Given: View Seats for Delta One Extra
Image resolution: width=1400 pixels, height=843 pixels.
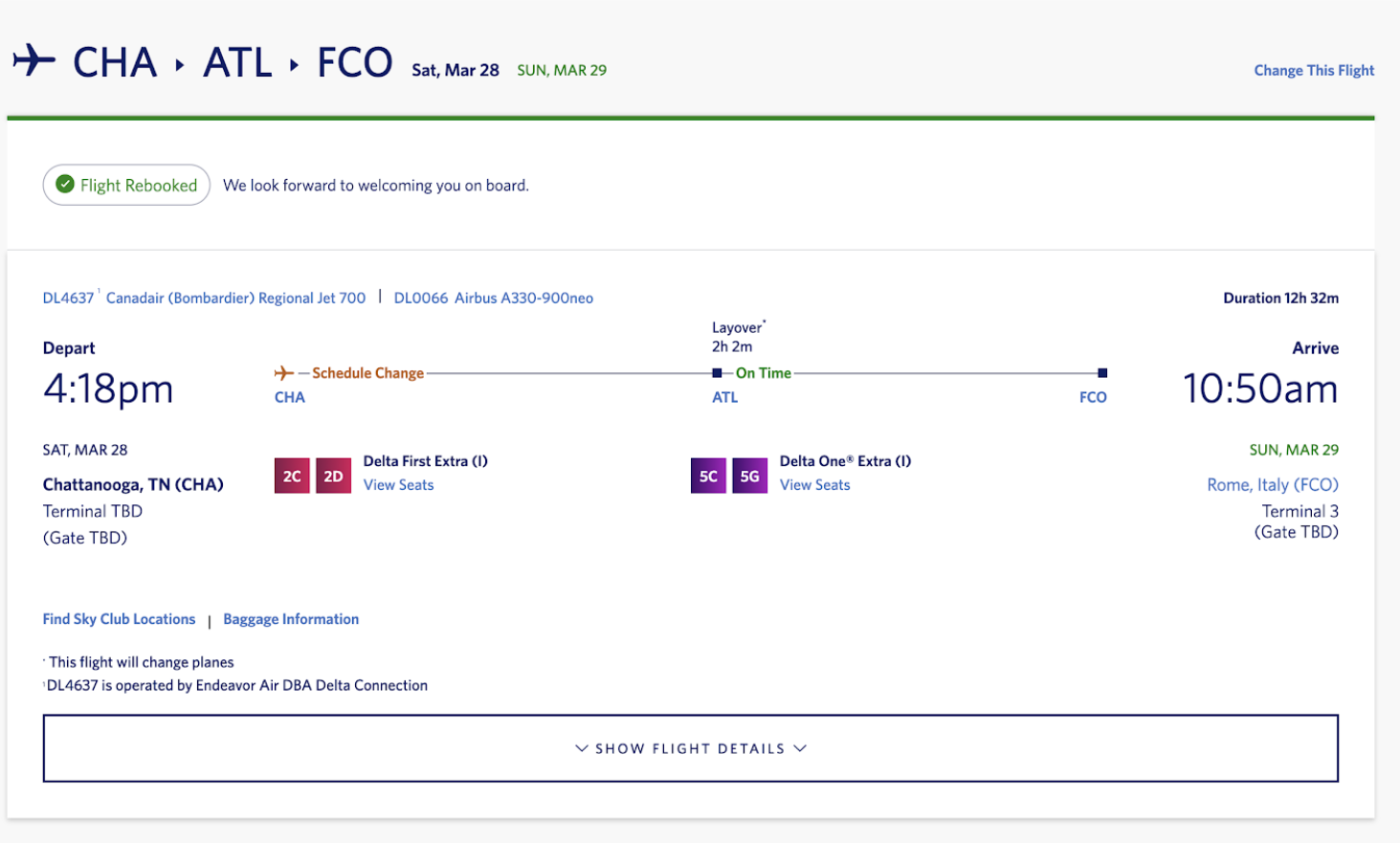Looking at the screenshot, I should (x=814, y=485).
